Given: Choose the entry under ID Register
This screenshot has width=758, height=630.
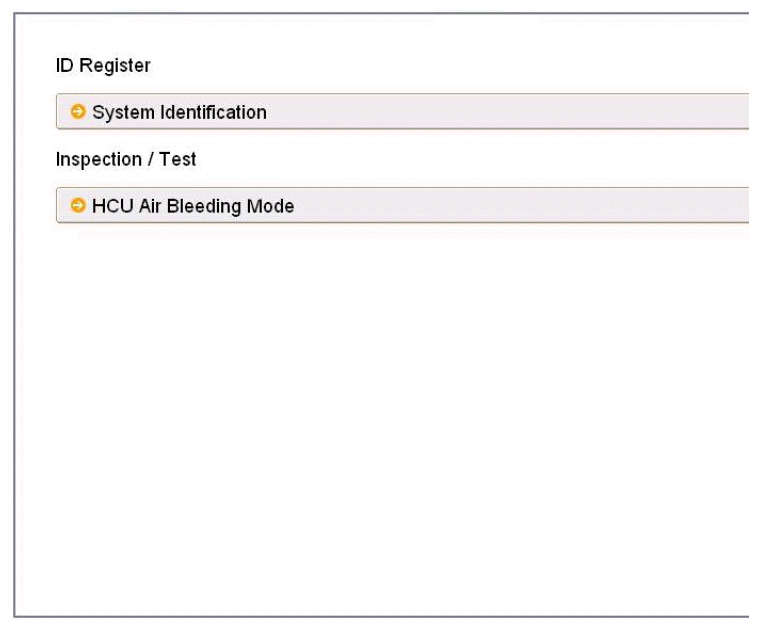Looking at the screenshot, I should coord(402,112).
